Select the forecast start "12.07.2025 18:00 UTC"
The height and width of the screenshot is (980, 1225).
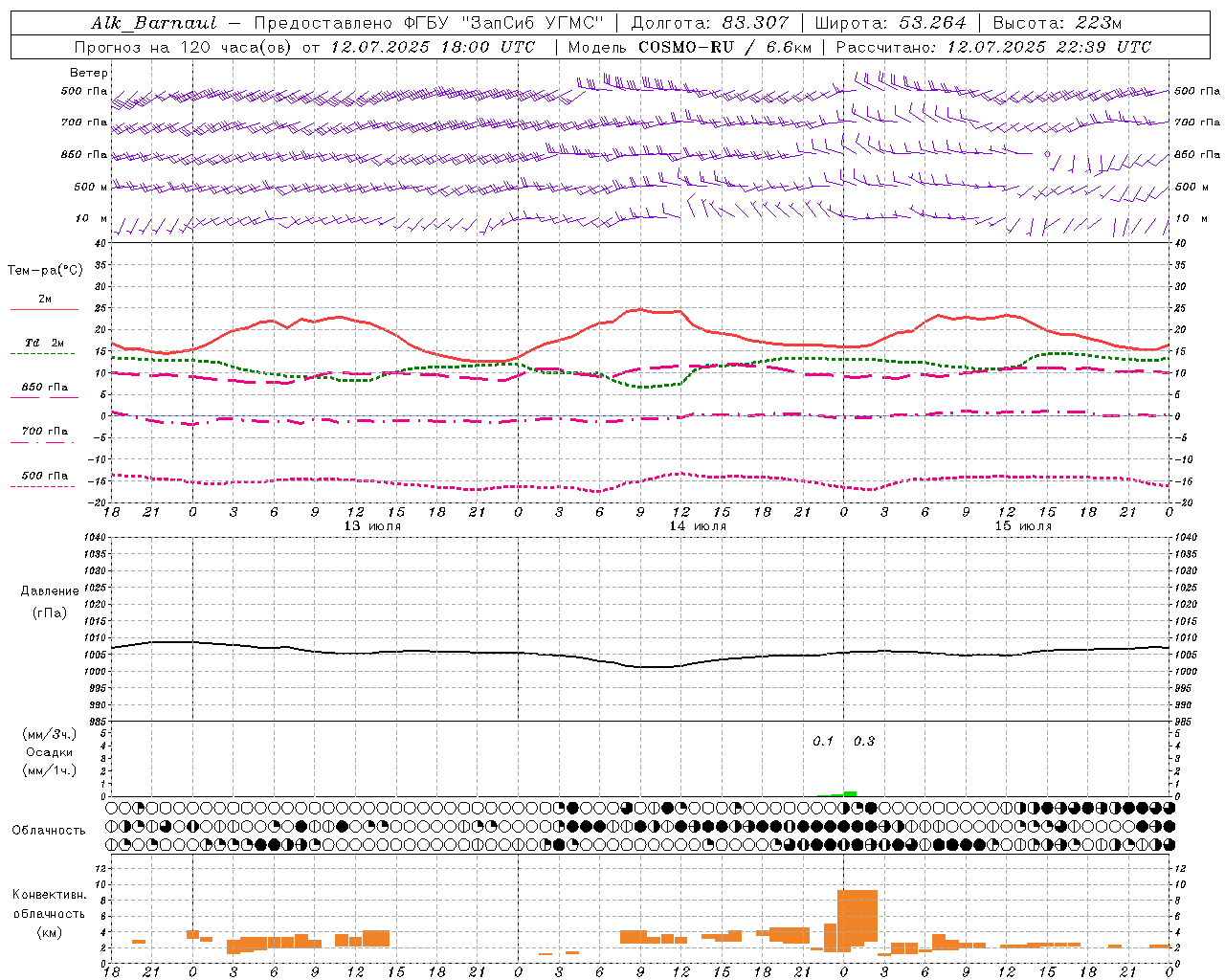point(433,47)
